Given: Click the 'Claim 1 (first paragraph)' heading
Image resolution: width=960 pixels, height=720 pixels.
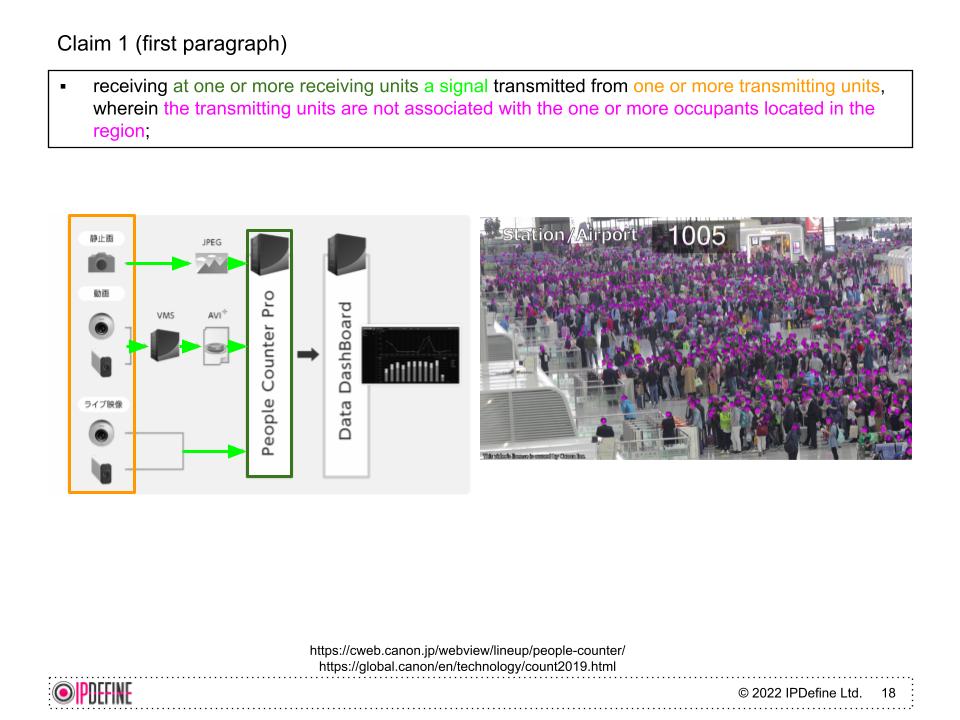Looking at the screenshot, I should 172,43.
